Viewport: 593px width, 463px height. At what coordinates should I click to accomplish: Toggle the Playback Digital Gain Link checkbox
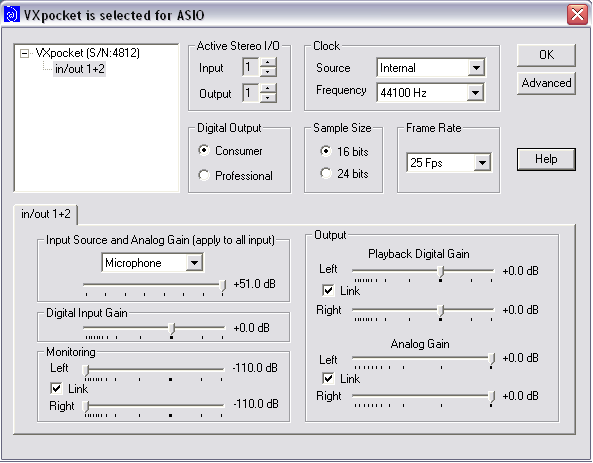coord(328,291)
